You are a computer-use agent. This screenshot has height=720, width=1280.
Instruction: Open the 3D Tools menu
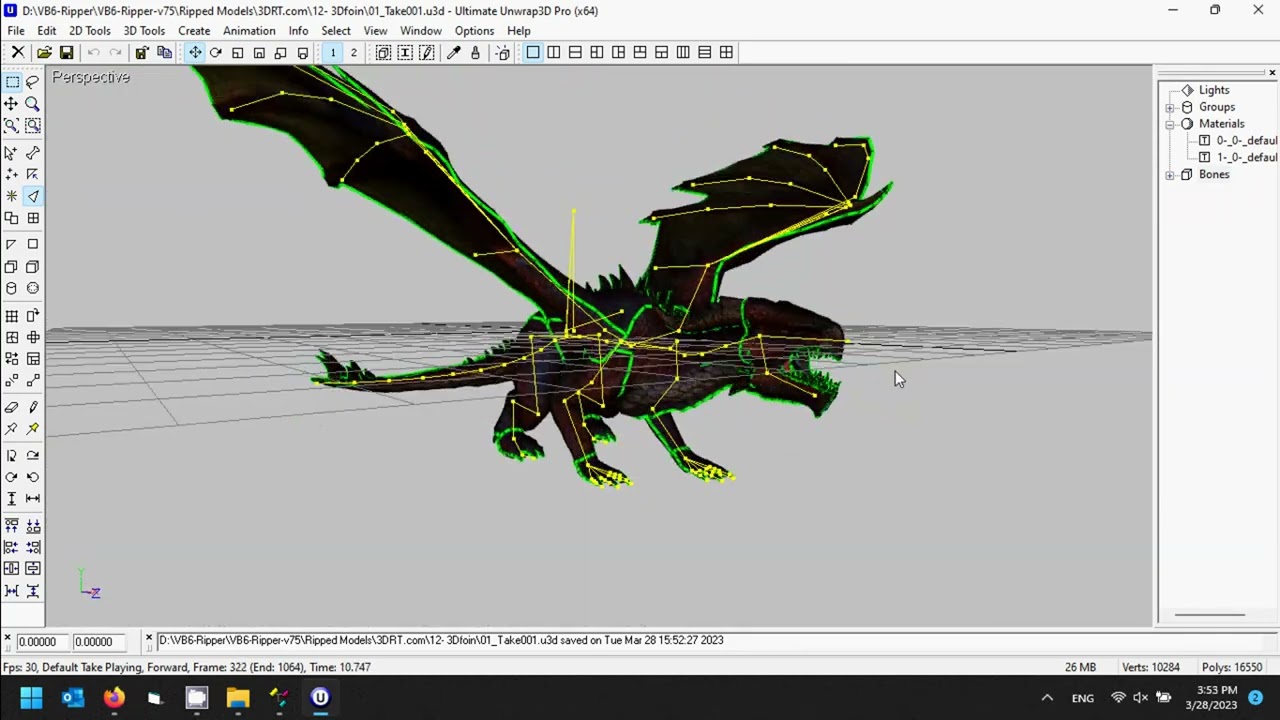144,31
